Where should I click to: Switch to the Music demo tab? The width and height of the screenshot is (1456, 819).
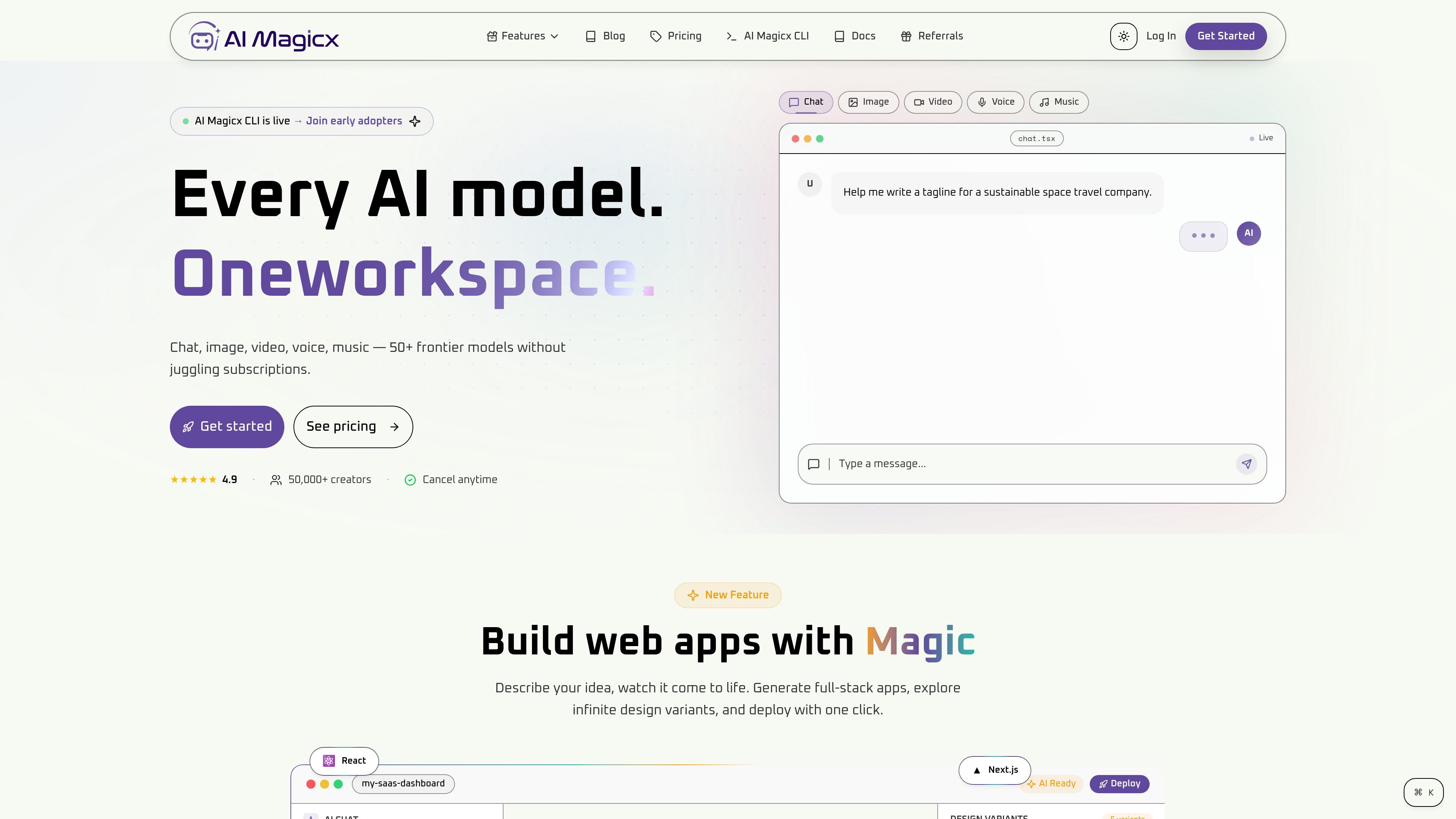[x=1059, y=102]
